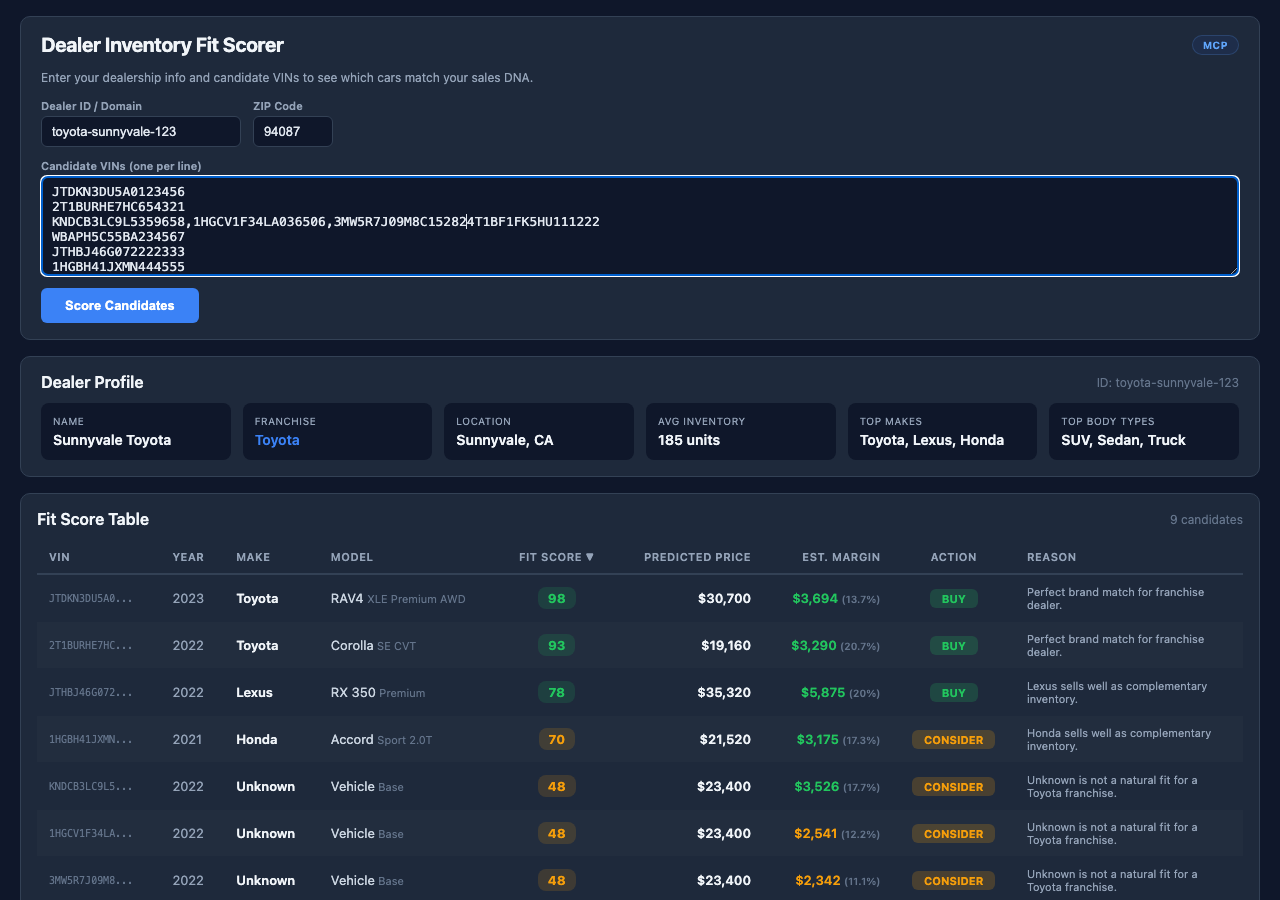Sort by the Fit Score column header
The image size is (1280, 900).
click(x=556, y=557)
